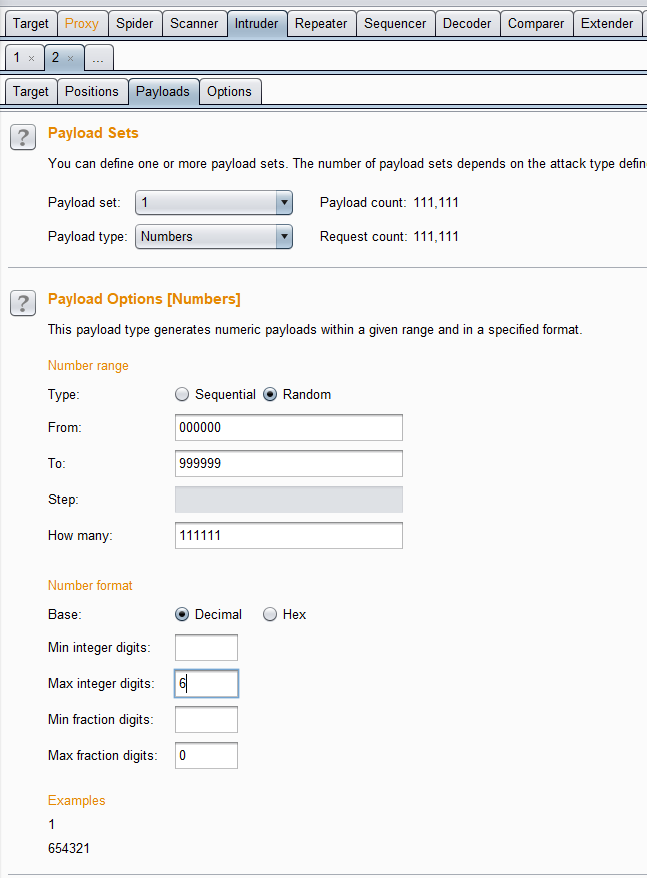Viewport: 647px width, 878px height.
Task: Open the Payload type dropdown
Action: 213,236
